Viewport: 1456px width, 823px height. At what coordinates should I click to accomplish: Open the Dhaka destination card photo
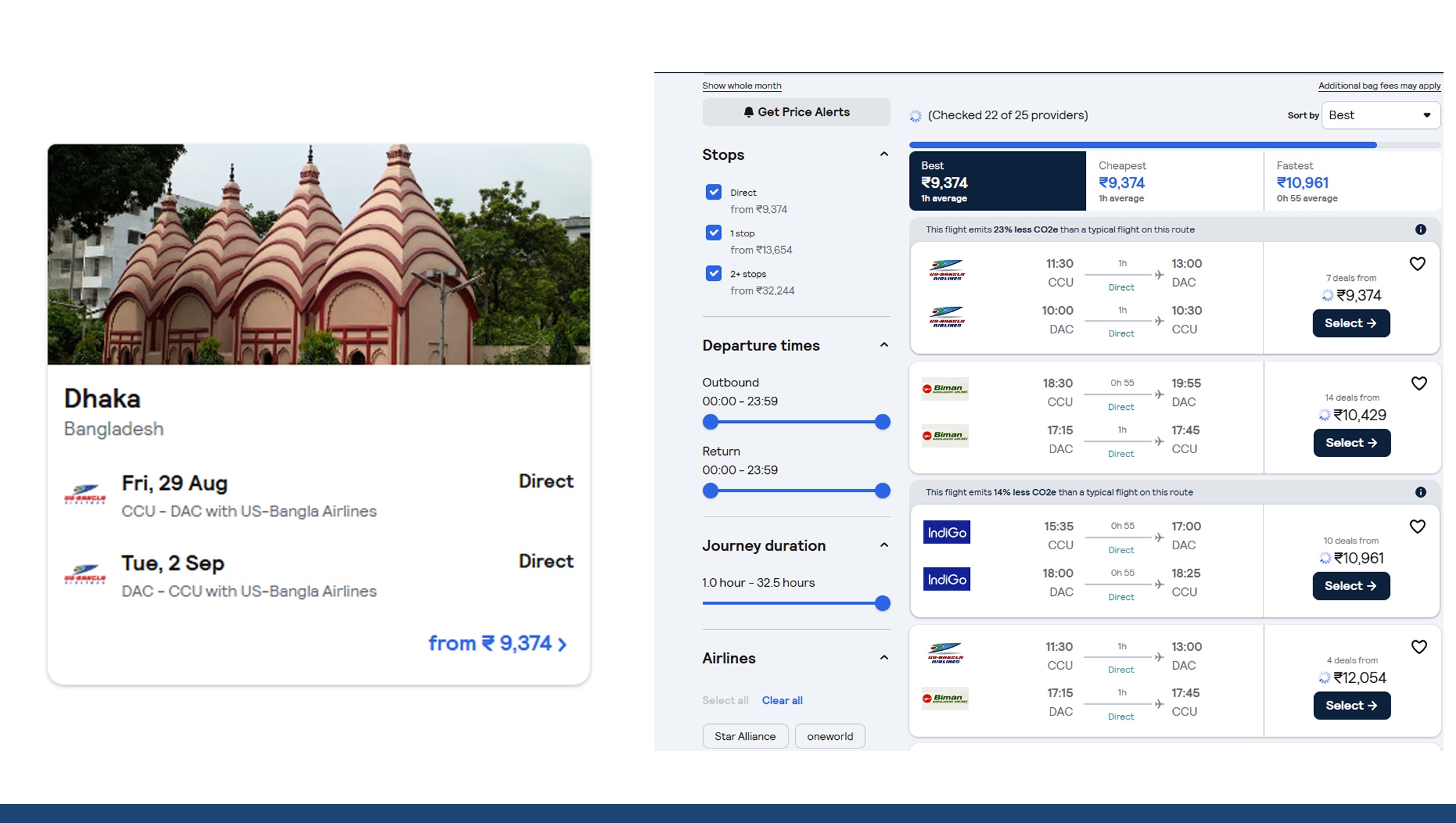[319, 254]
